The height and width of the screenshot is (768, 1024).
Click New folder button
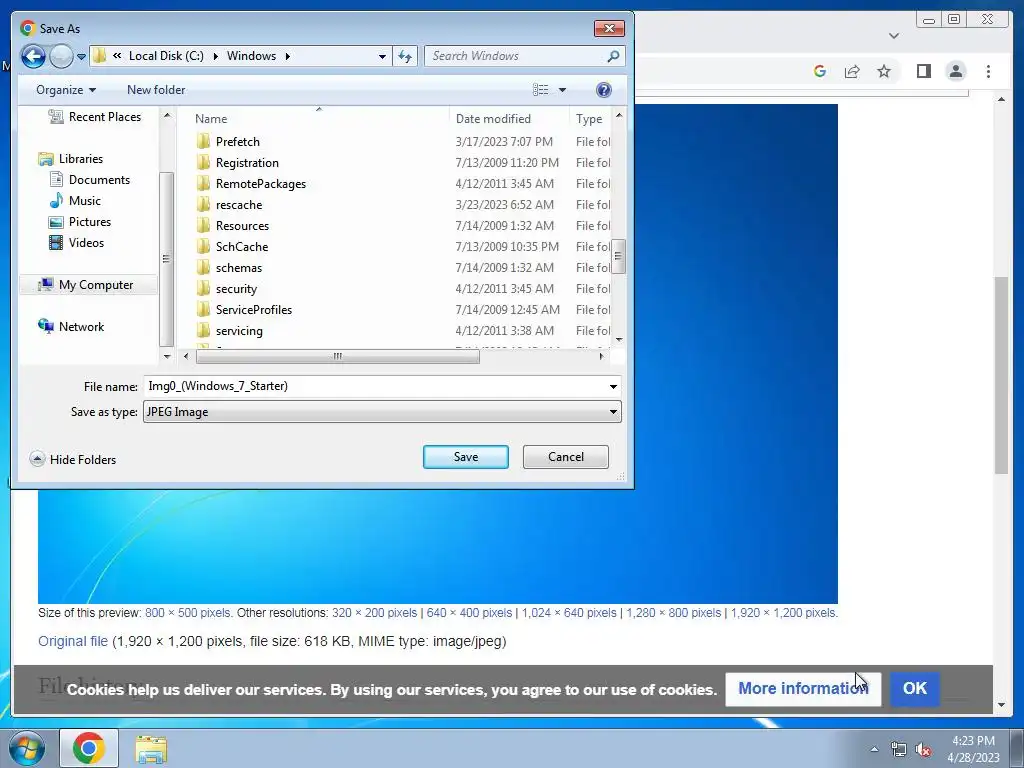[x=155, y=90]
